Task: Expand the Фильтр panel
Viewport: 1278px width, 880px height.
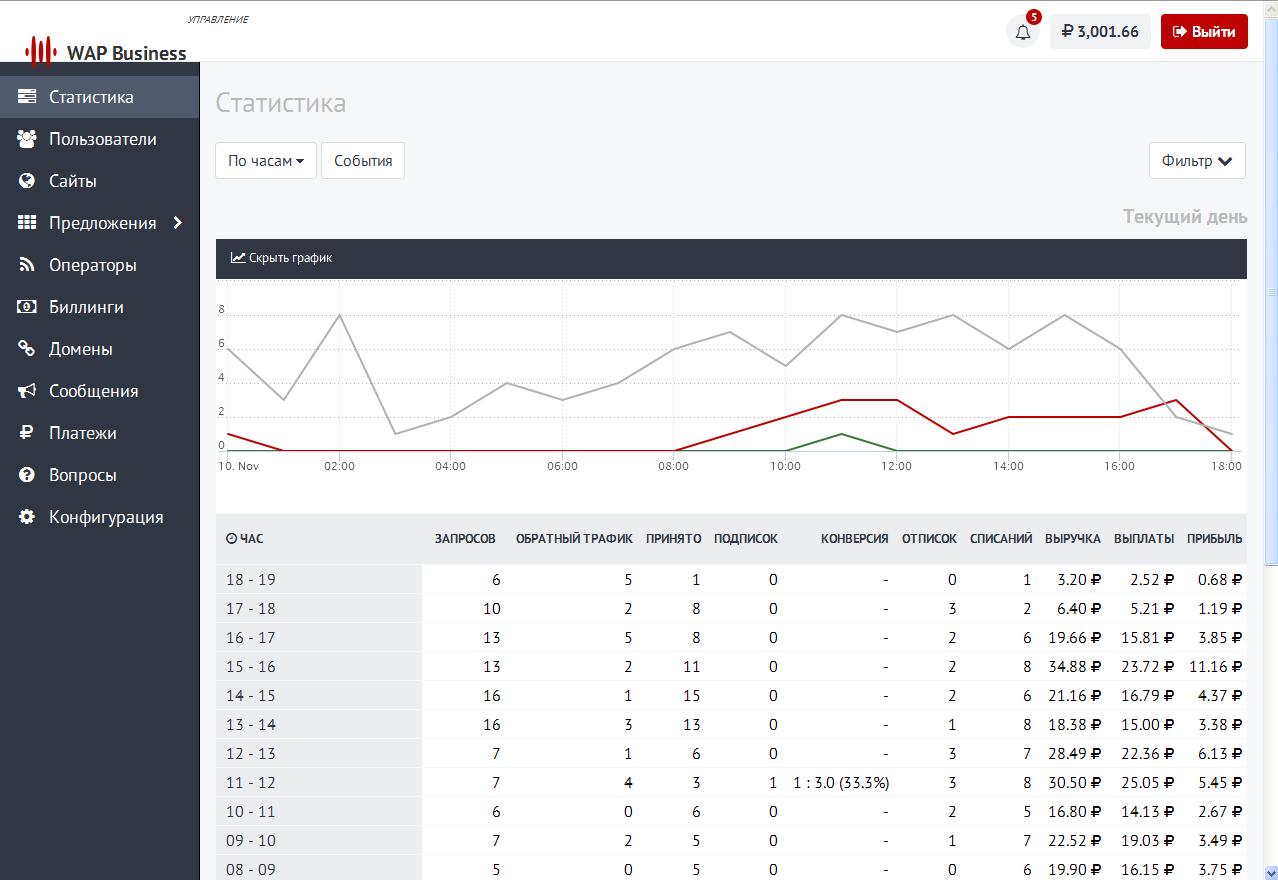Action: point(1196,161)
